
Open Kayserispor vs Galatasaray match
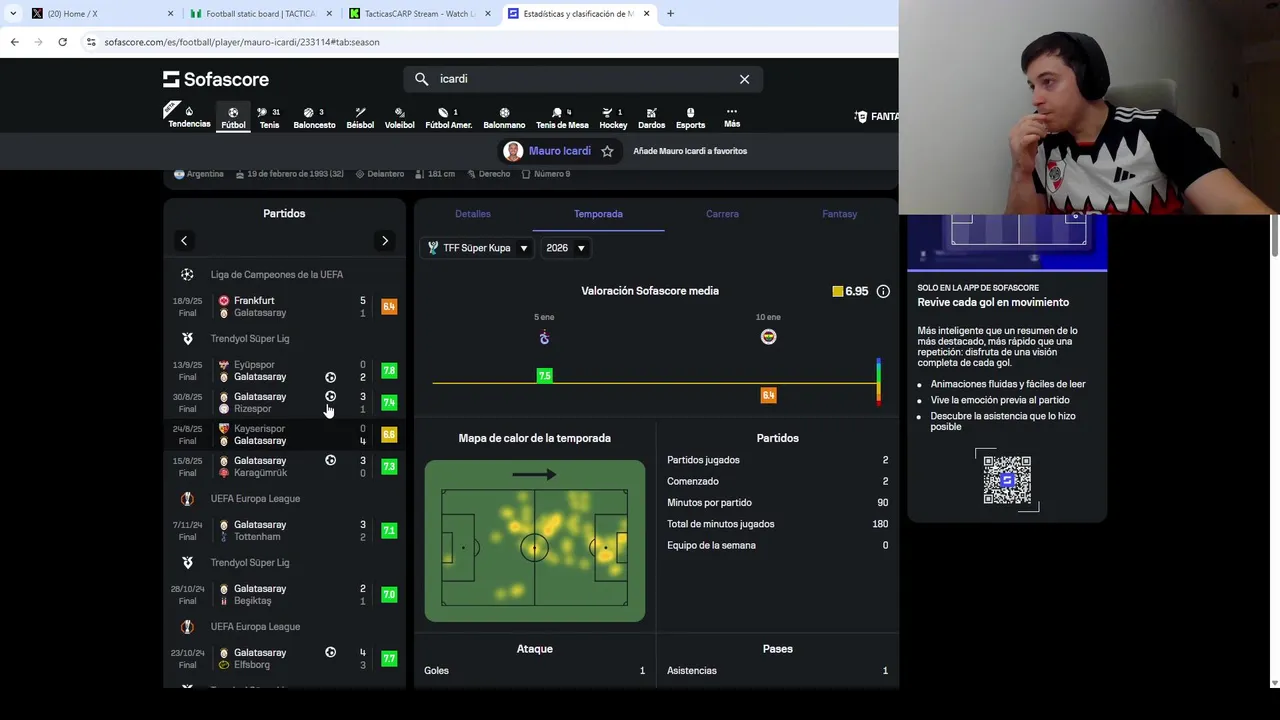tap(284, 435)
